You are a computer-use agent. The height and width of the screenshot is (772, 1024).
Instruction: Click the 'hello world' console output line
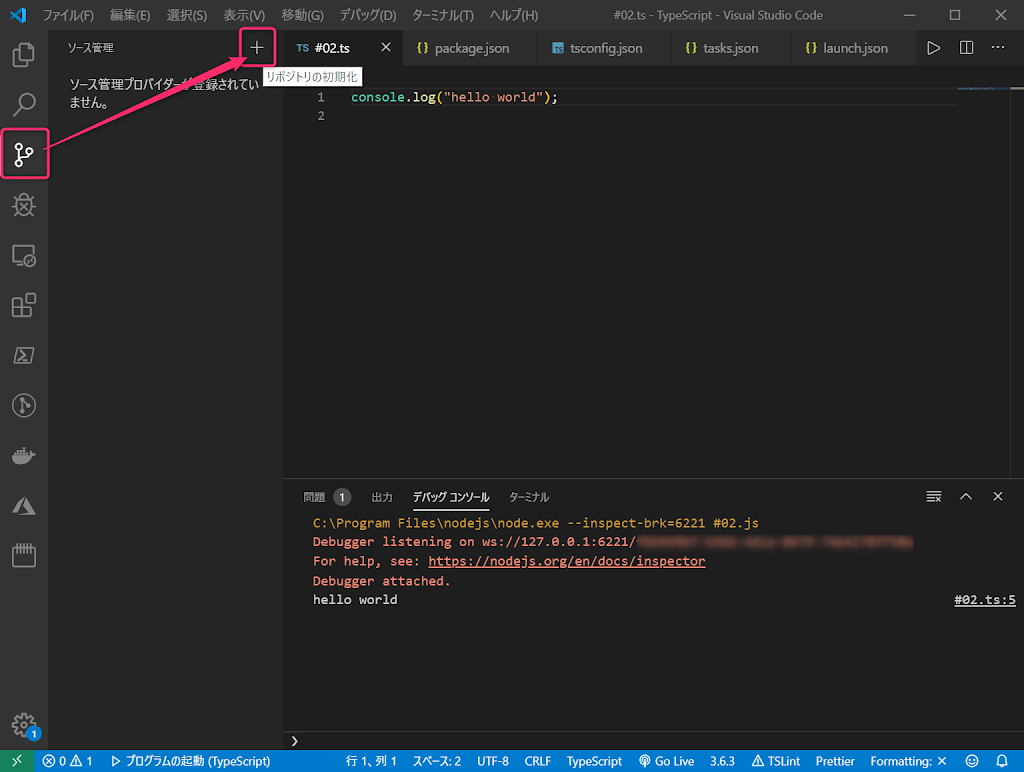click(355, 600)
